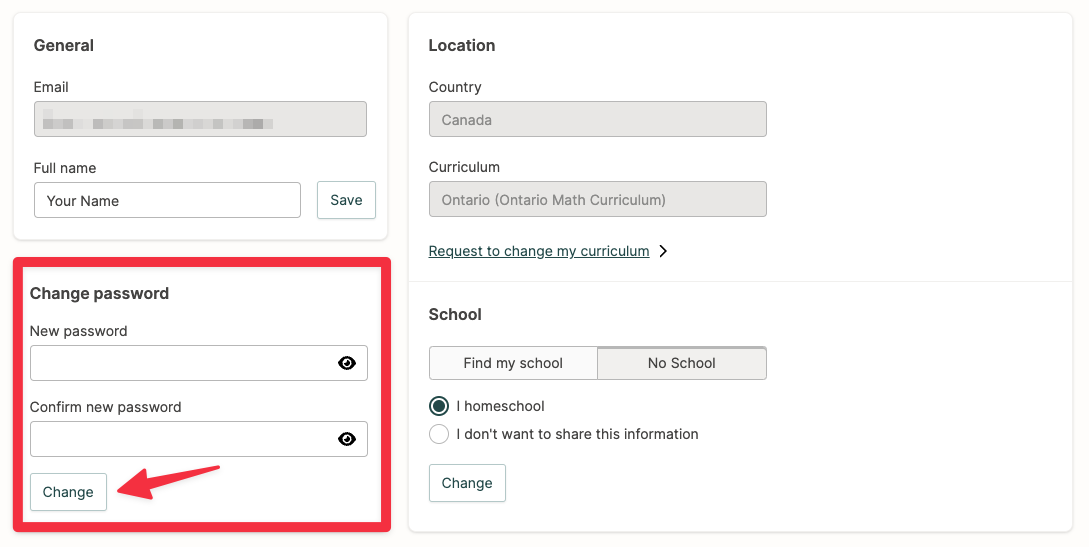Click the Country label

pyautogui.click(x=455, y=87)
